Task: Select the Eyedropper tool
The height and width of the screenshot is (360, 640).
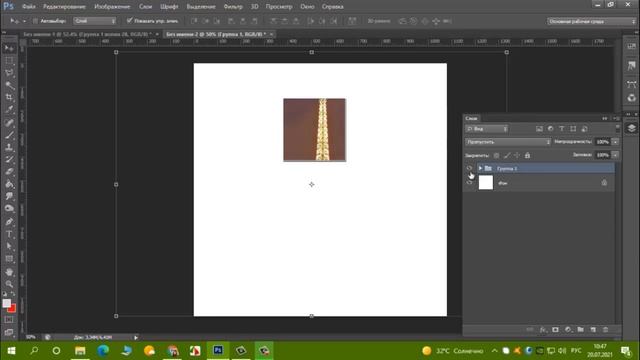Action: click(x=9, y=110)
